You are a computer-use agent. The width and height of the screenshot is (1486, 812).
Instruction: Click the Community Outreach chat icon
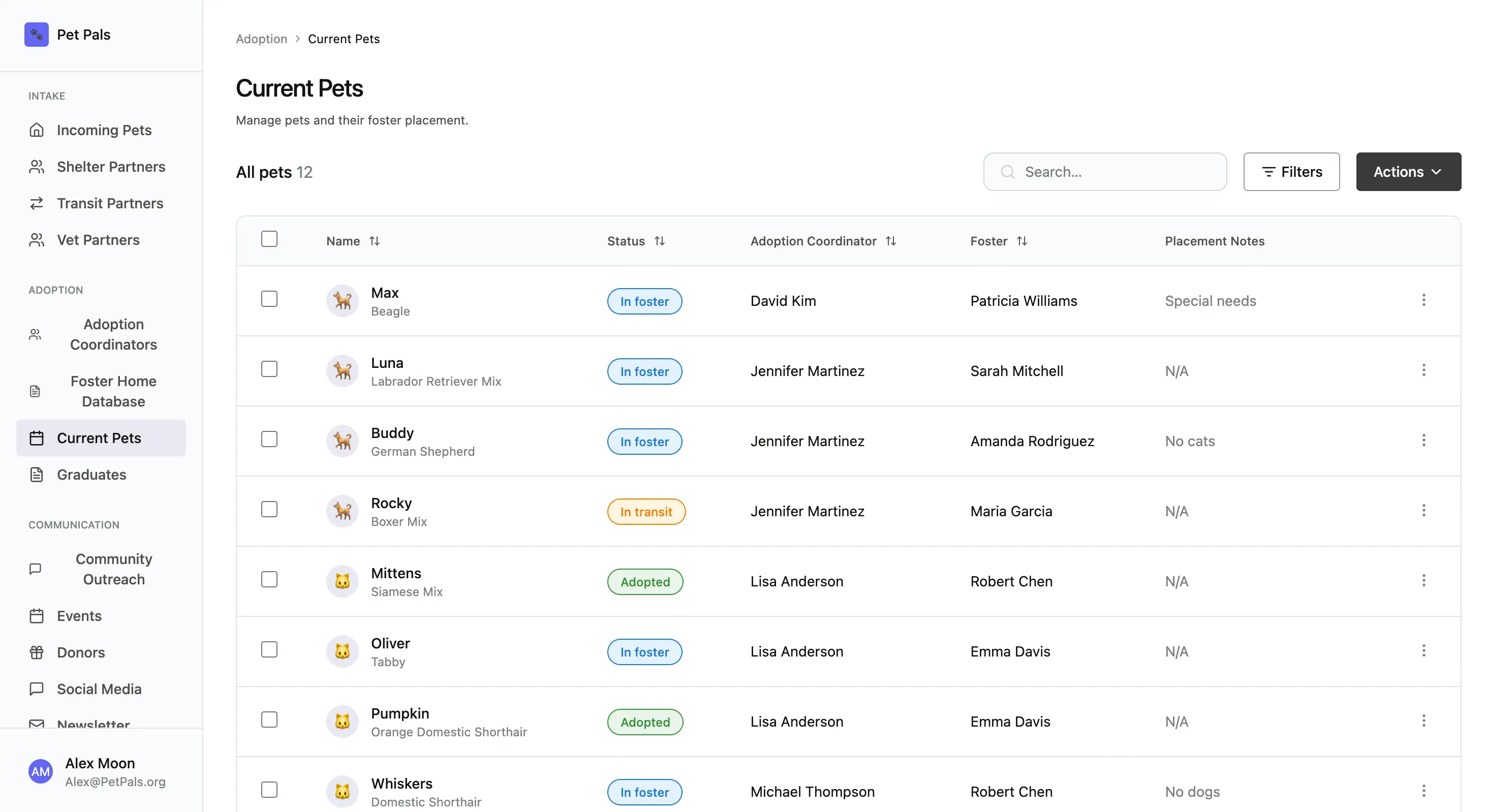(x=35, y=569)
